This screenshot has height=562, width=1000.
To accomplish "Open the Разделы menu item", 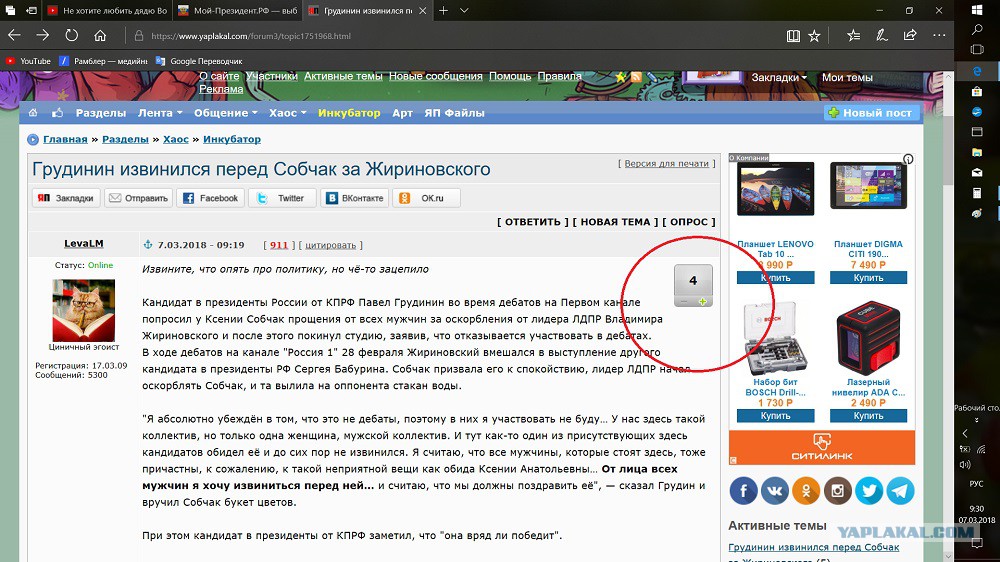I will click(101, 113).
